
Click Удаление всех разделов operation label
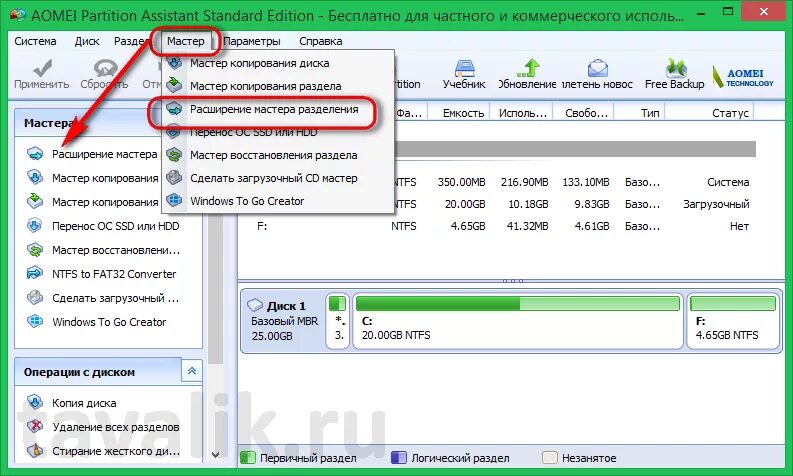point(116,427)
